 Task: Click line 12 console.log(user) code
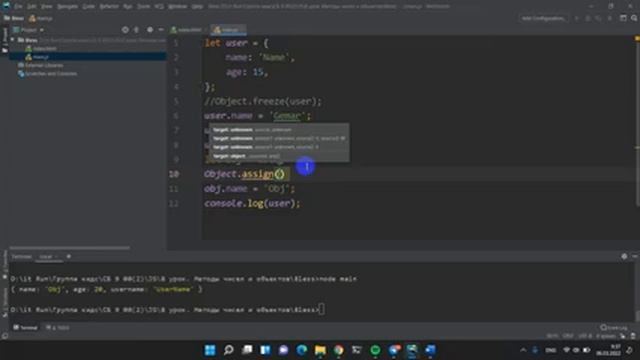point(252,203)
